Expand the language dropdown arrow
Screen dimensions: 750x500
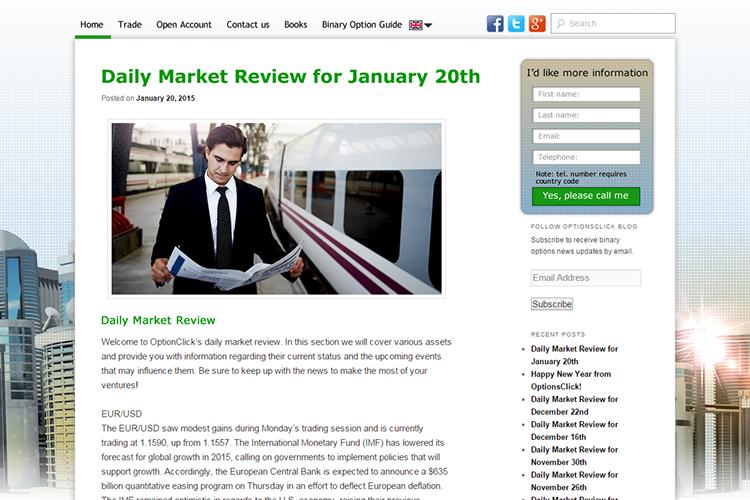tap(428, 26)
